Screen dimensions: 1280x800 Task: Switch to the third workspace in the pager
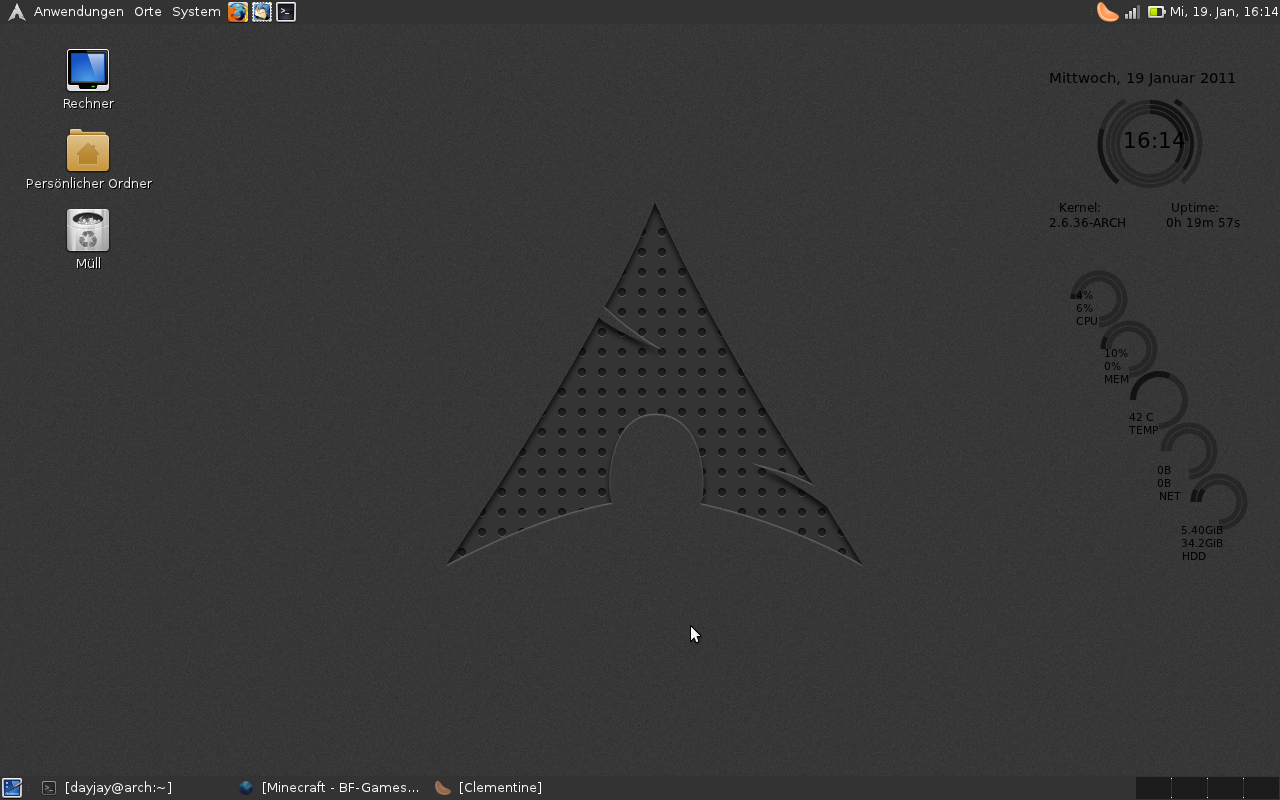(1226, 788)
